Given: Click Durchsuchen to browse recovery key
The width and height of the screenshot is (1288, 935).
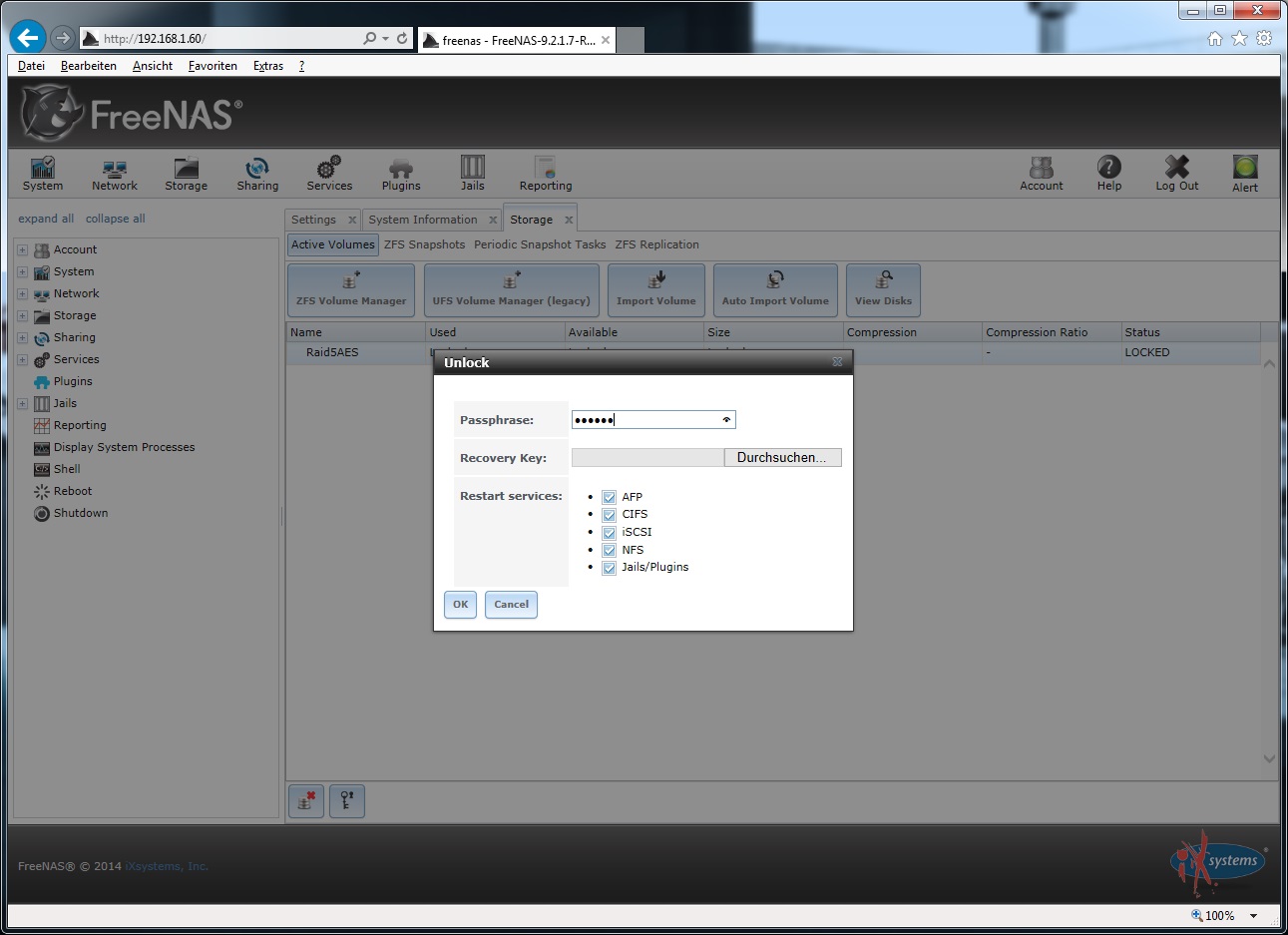Looking at the screenshot, I should 782,457.
